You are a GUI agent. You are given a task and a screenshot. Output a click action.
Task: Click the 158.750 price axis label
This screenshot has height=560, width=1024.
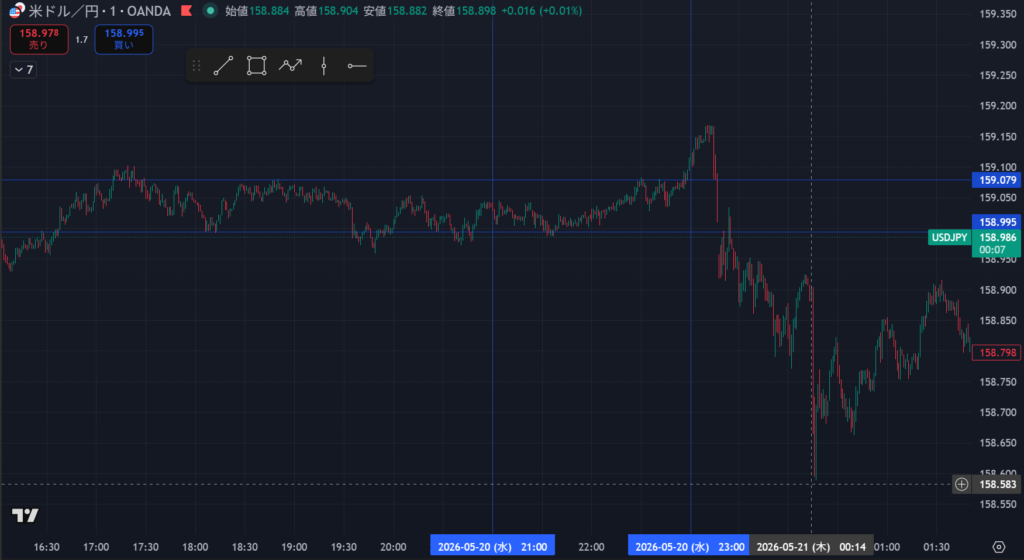point(998,382)
